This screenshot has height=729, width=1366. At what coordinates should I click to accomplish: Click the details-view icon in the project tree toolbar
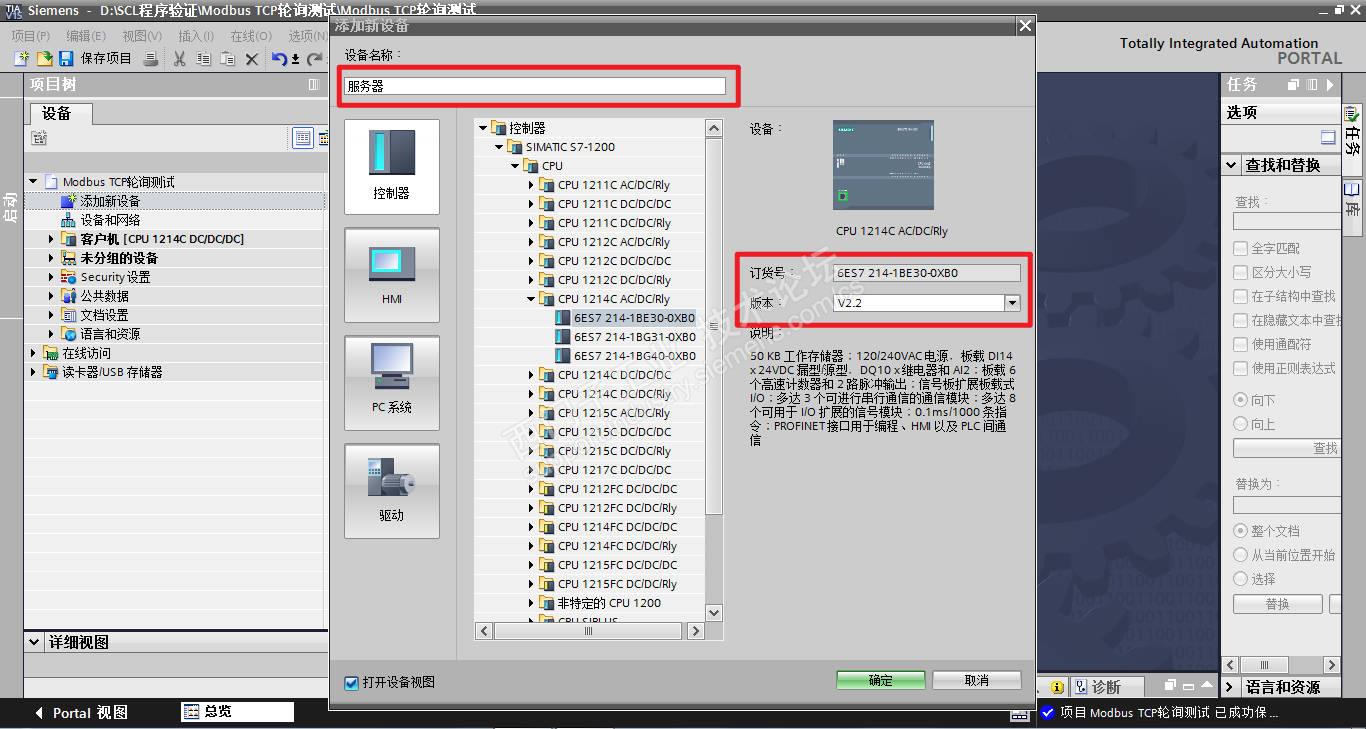click(x=302, y=138)
